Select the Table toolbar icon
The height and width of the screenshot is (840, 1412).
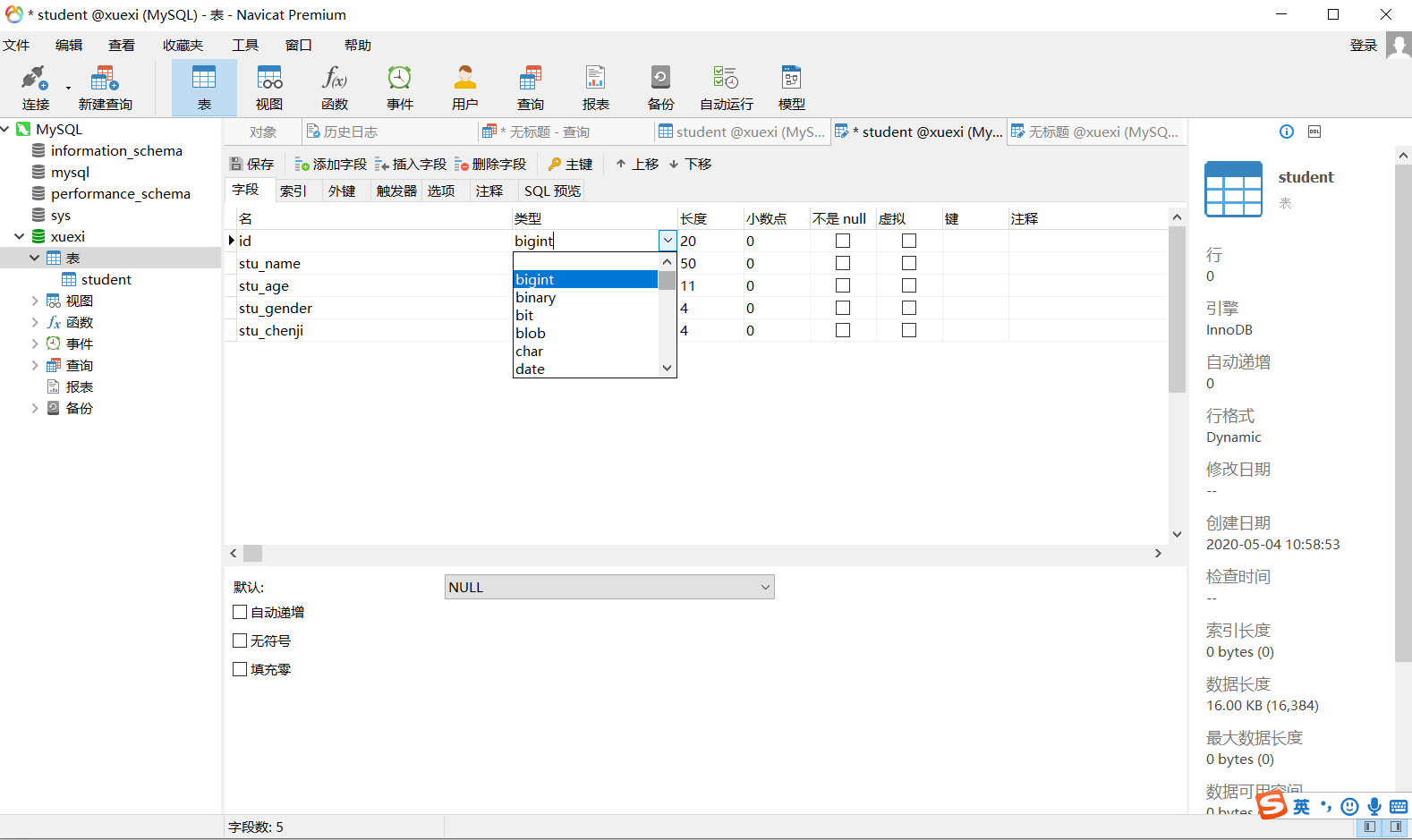(204, 88)
